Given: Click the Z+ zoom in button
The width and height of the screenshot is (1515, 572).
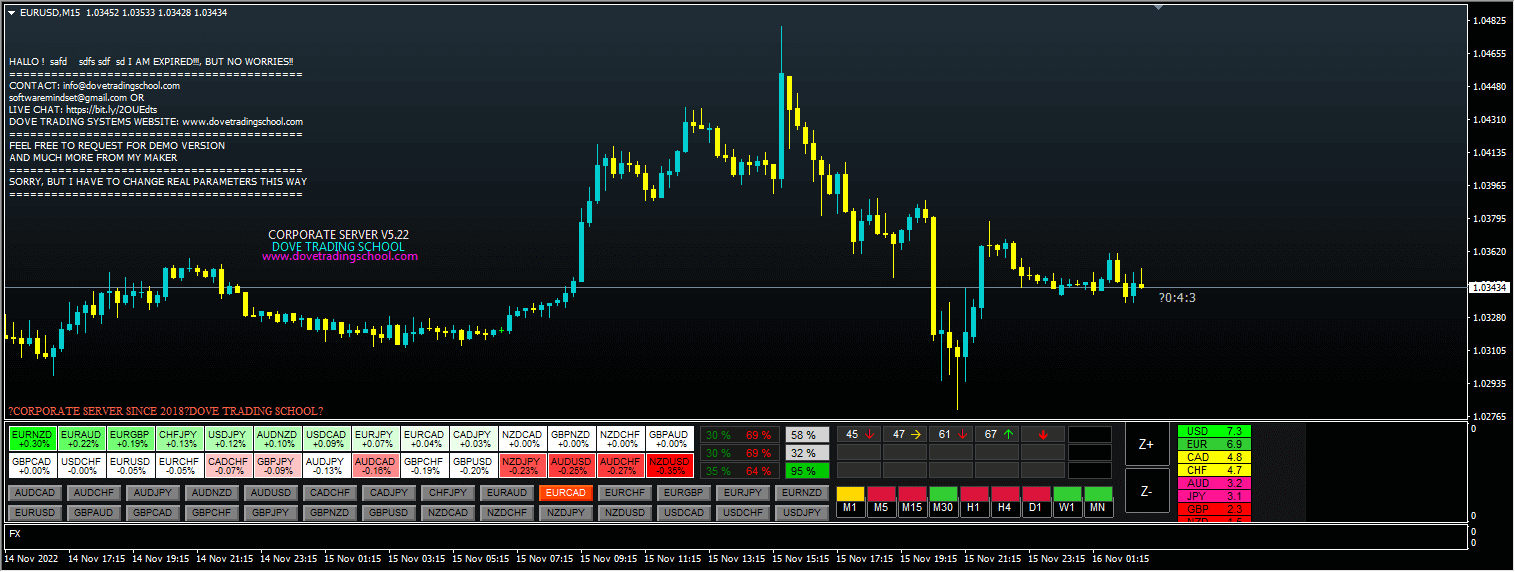Looking at the screenshot, I should point(1147,444).
